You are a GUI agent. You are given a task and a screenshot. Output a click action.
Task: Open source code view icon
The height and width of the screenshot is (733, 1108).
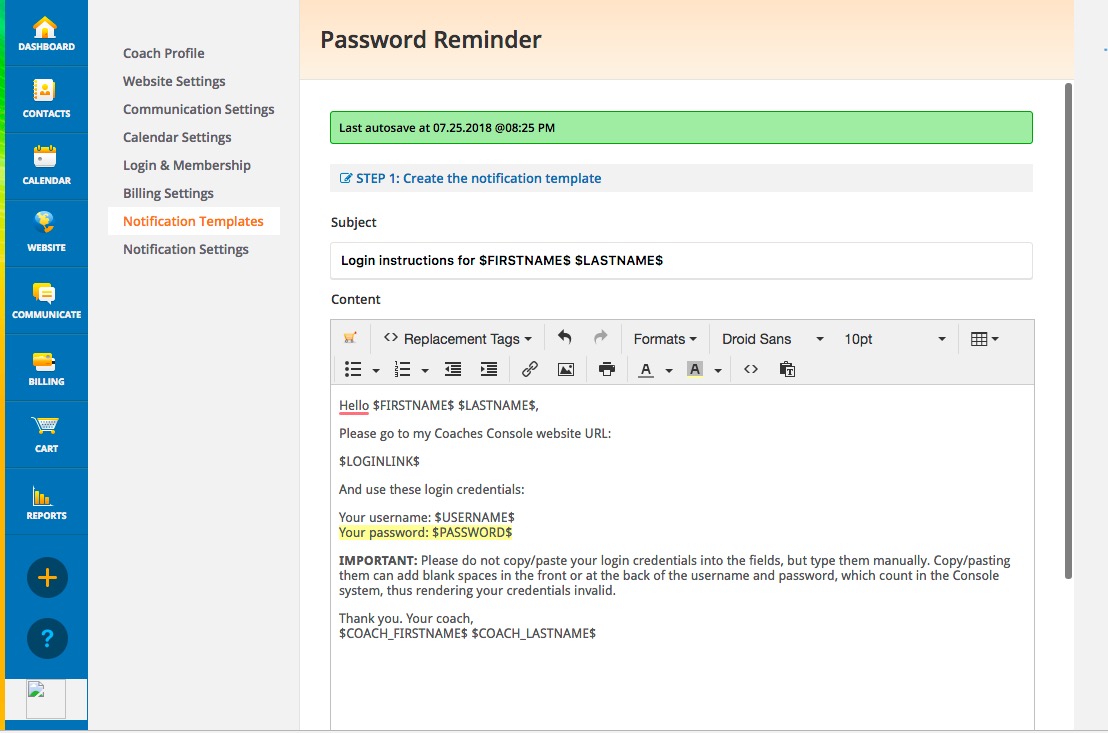click(x=751, y=369)
